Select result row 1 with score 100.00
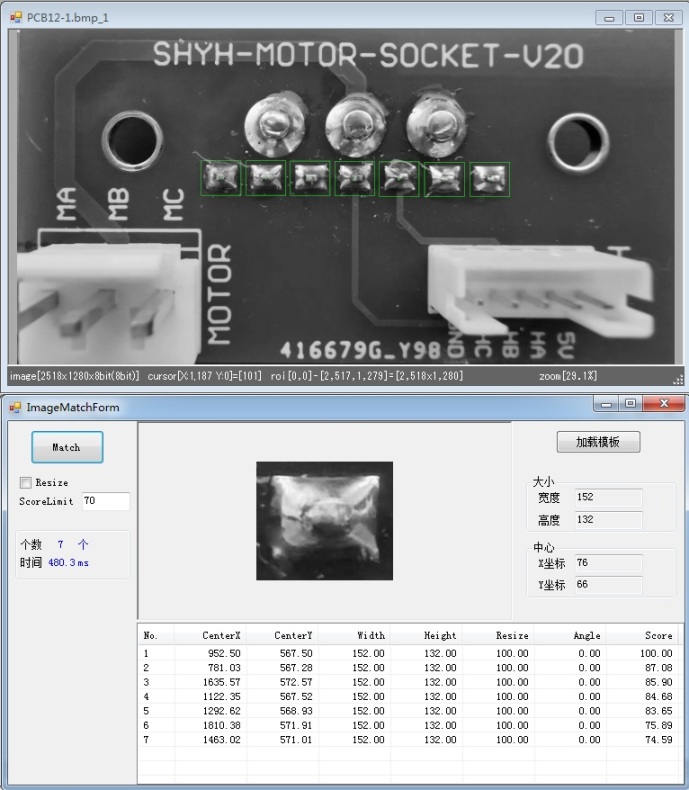The height and width of the screenshot is (790, 689). pos(400,653)
